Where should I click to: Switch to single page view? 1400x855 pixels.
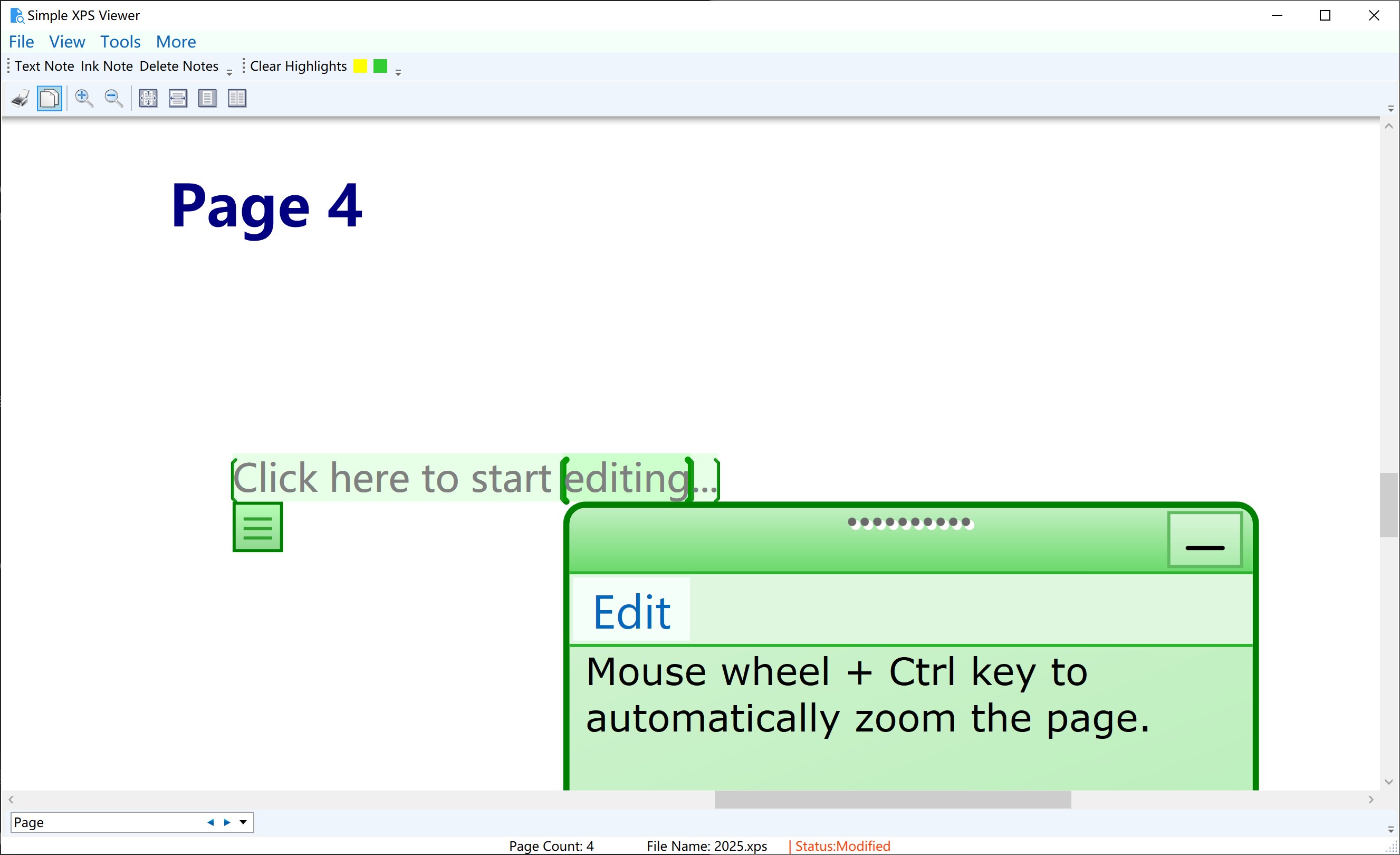pyautogui.click(x=207, y=98)
